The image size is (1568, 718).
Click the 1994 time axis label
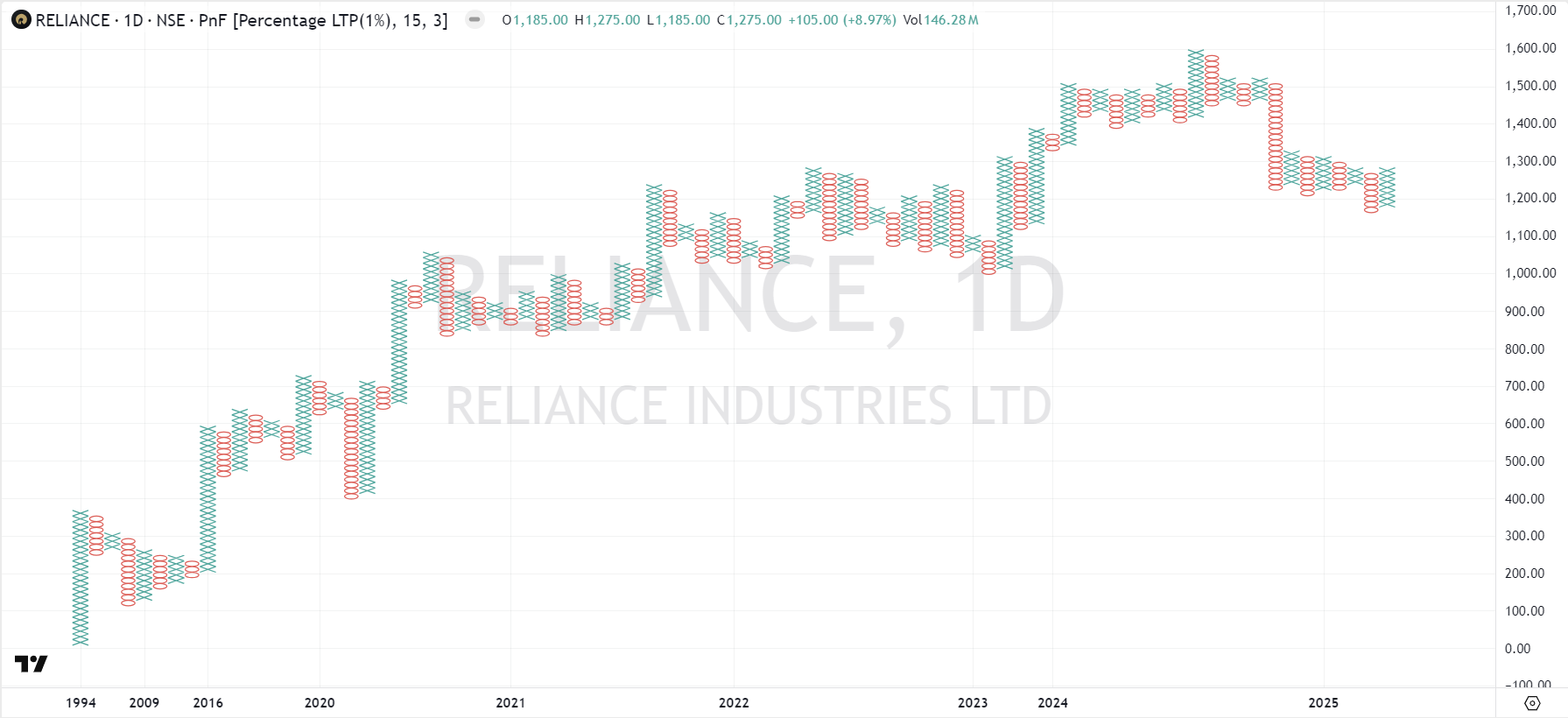81,702
